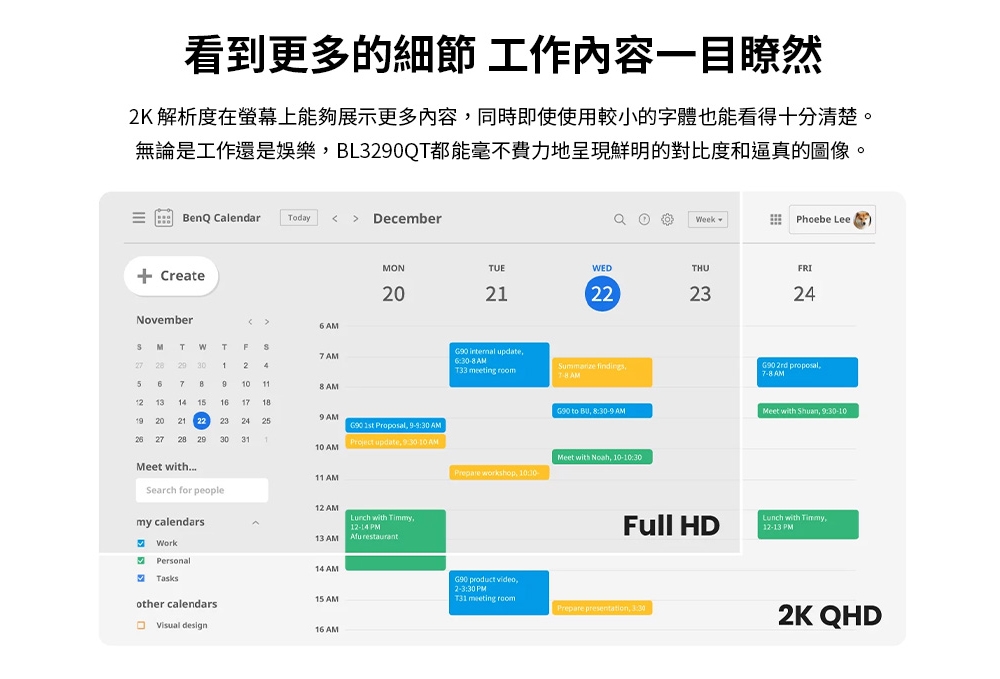This screenshot has width=1000, height=679.
Task: Uncheck the Work calendar checkbox
Action: pos(141,543)
